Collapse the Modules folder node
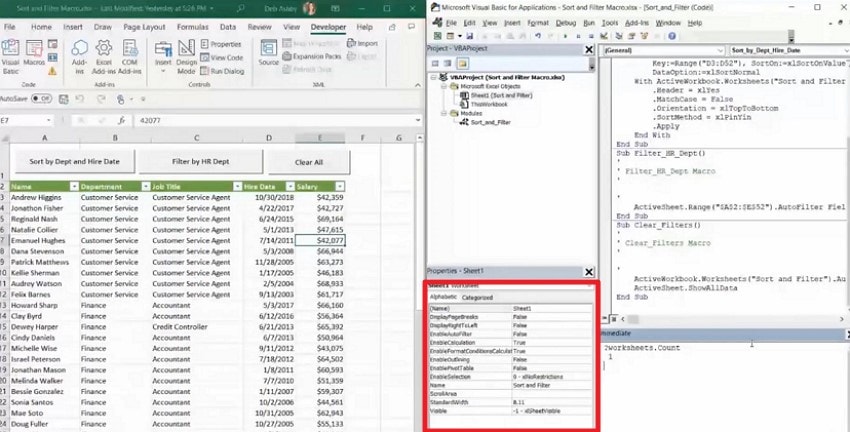 [x=443, y=113]
